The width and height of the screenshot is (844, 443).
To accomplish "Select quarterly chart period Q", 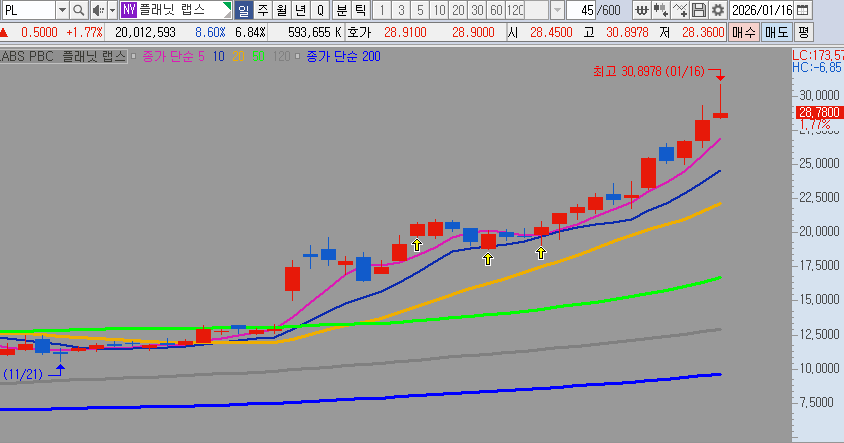I will (x=320, y=10).
